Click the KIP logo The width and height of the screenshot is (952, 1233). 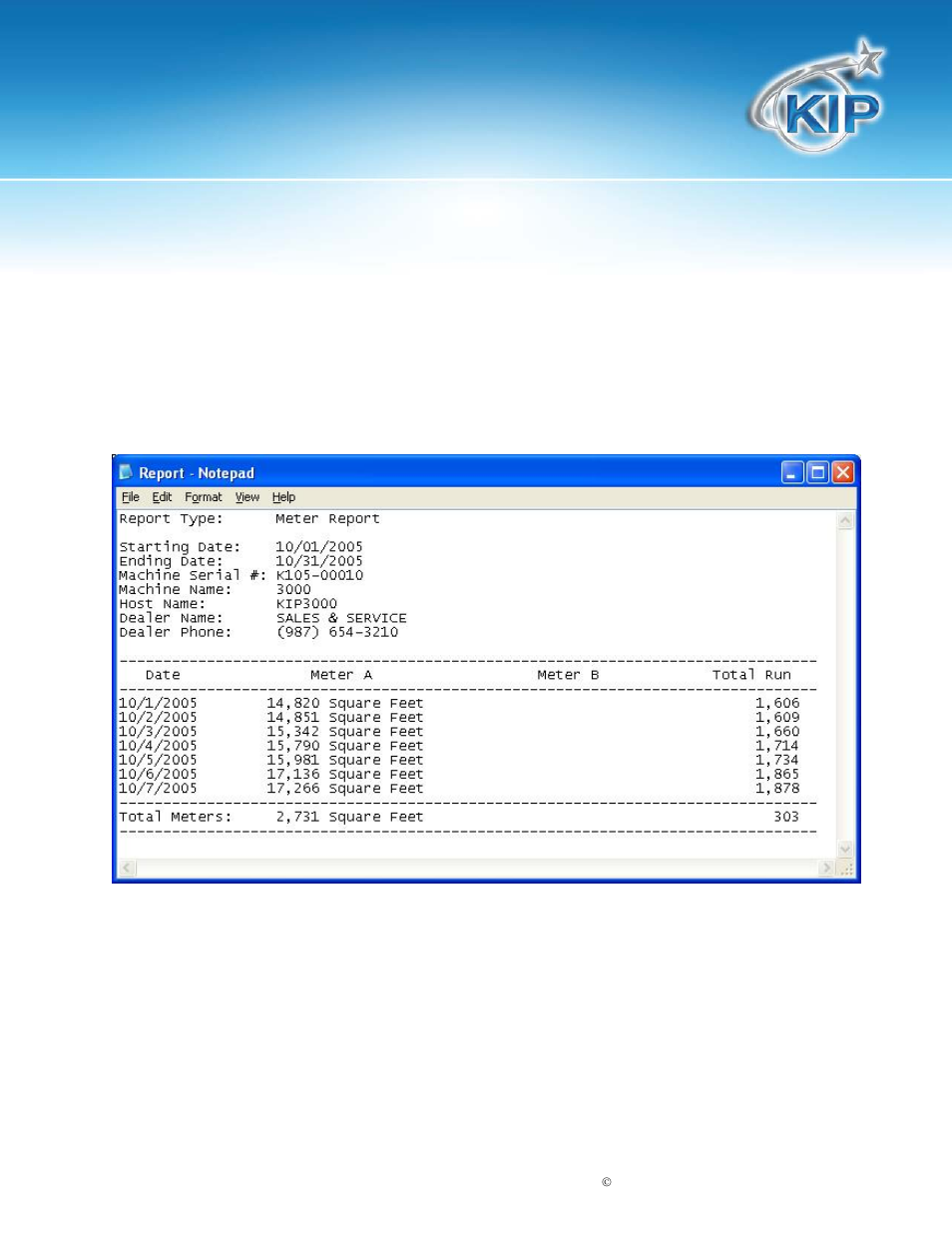pyautogui.click(x=816, y=97)
